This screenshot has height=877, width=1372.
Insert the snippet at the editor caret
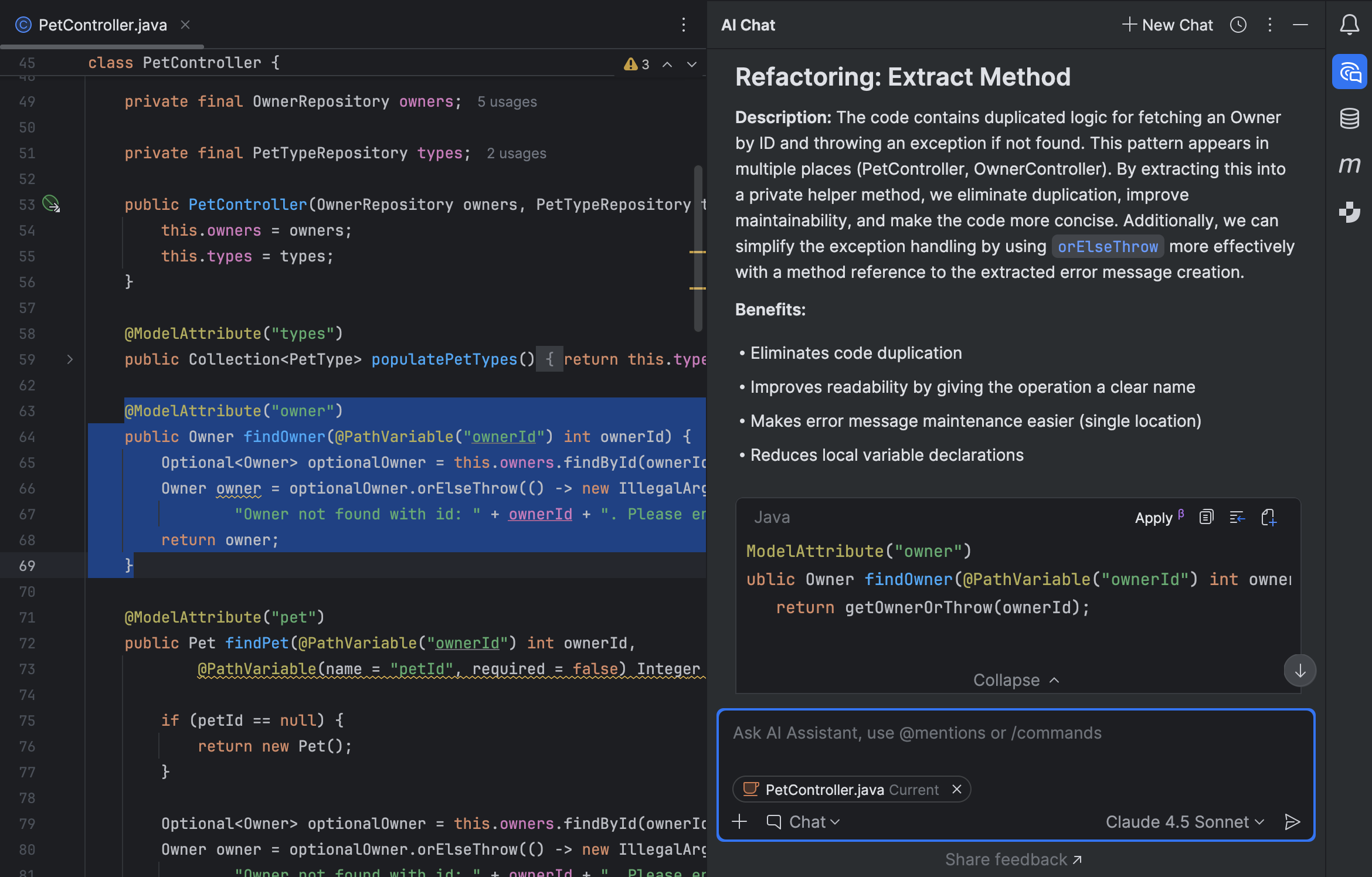tap(1237, 517)
